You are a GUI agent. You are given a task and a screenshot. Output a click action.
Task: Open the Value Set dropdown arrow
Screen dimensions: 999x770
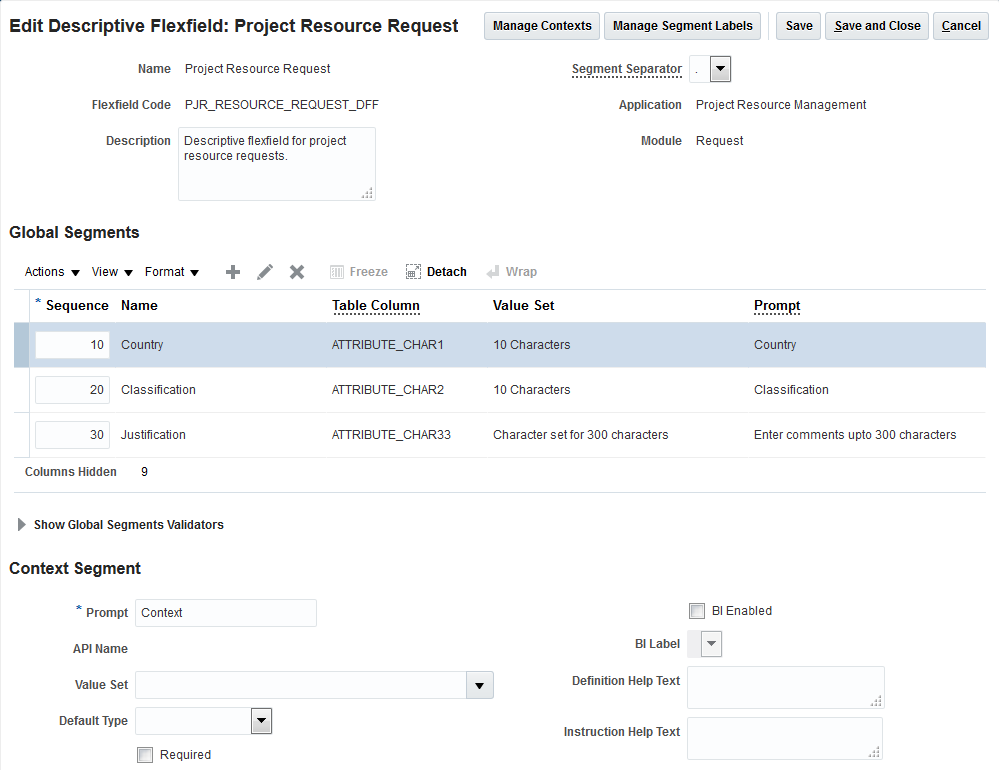(480, 685)
